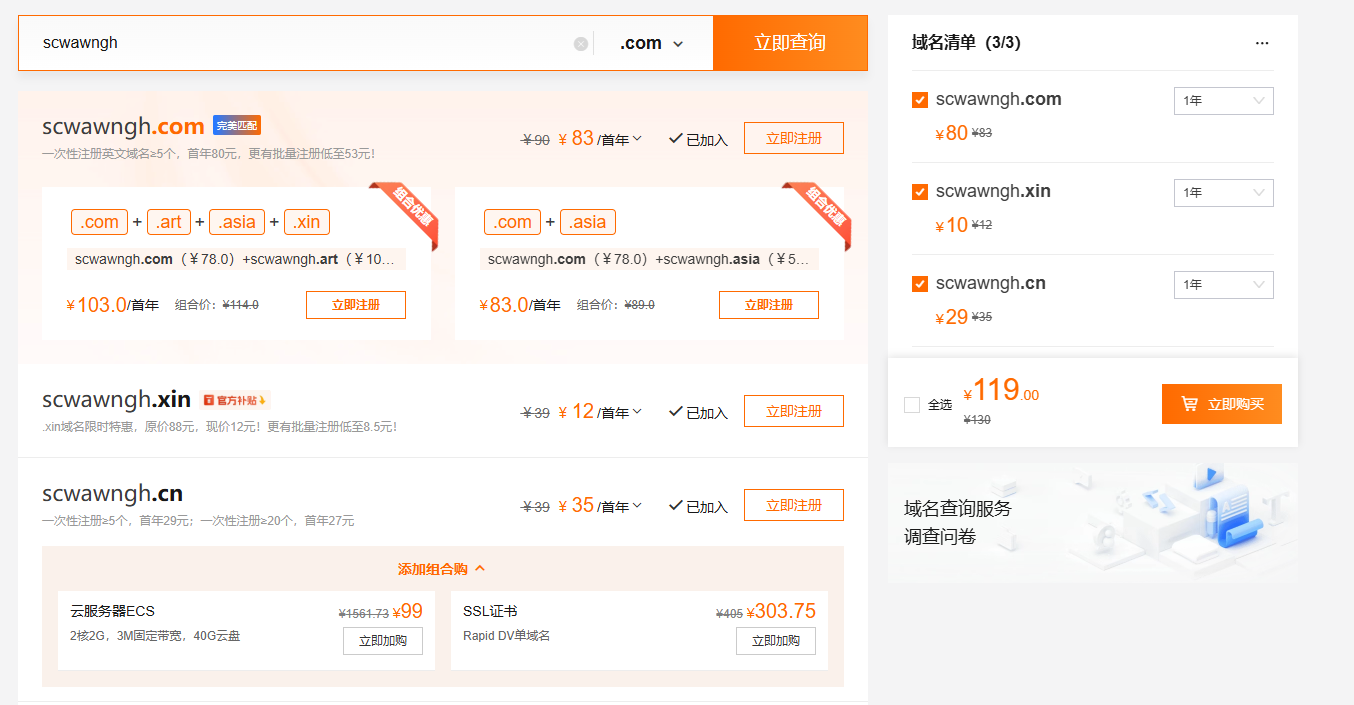Viewport: 1354px width, 705px height.
Task: Click the ¥103.0/首年 bundle price
Action: click(x=112, y=305)
